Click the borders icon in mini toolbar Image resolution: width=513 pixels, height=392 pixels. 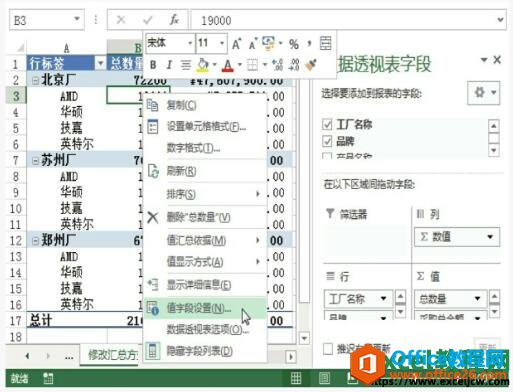tap(252, 65)
